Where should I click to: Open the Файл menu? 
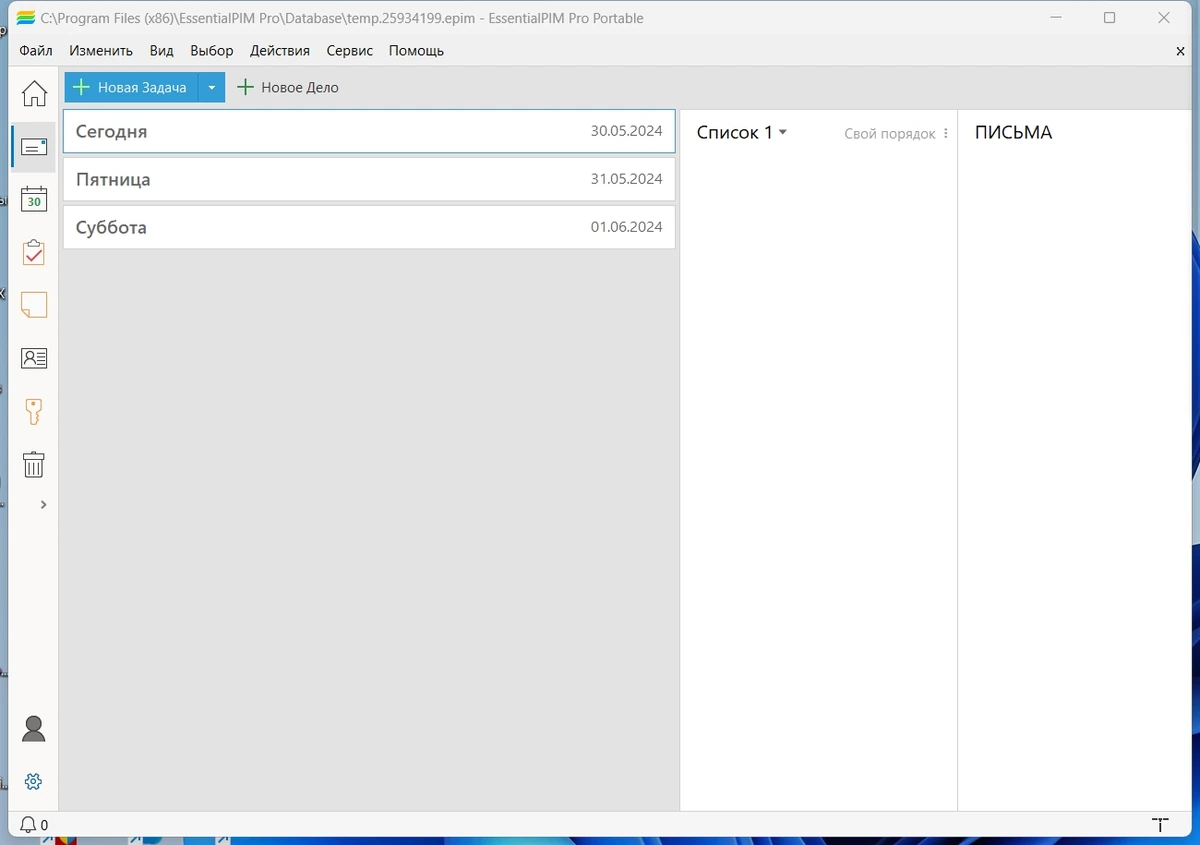tap(36, 51)
